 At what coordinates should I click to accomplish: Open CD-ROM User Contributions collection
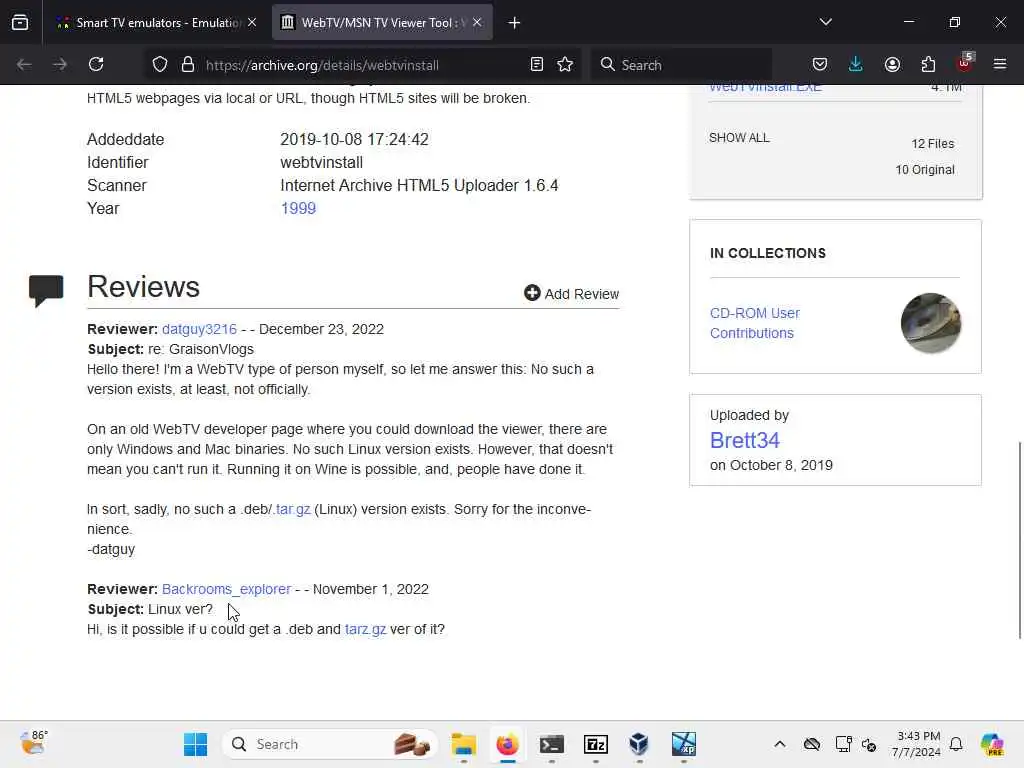coord(755,323)
